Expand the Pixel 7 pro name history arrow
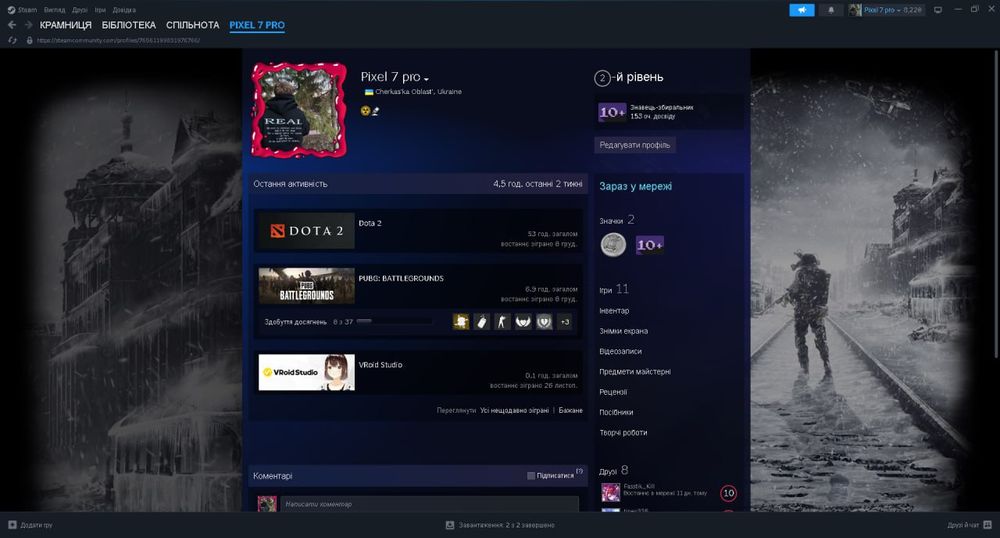The height and width of the screenshot is (538, 1000). 426,79
